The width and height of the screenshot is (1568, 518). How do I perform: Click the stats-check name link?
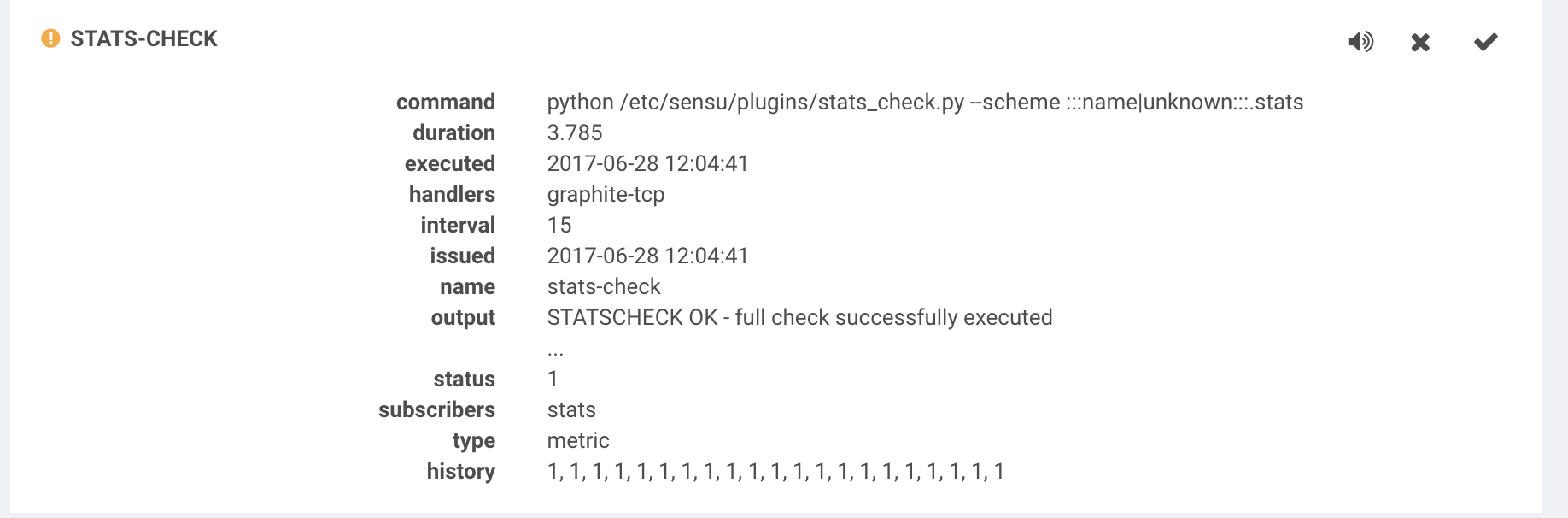pos(604,286)
